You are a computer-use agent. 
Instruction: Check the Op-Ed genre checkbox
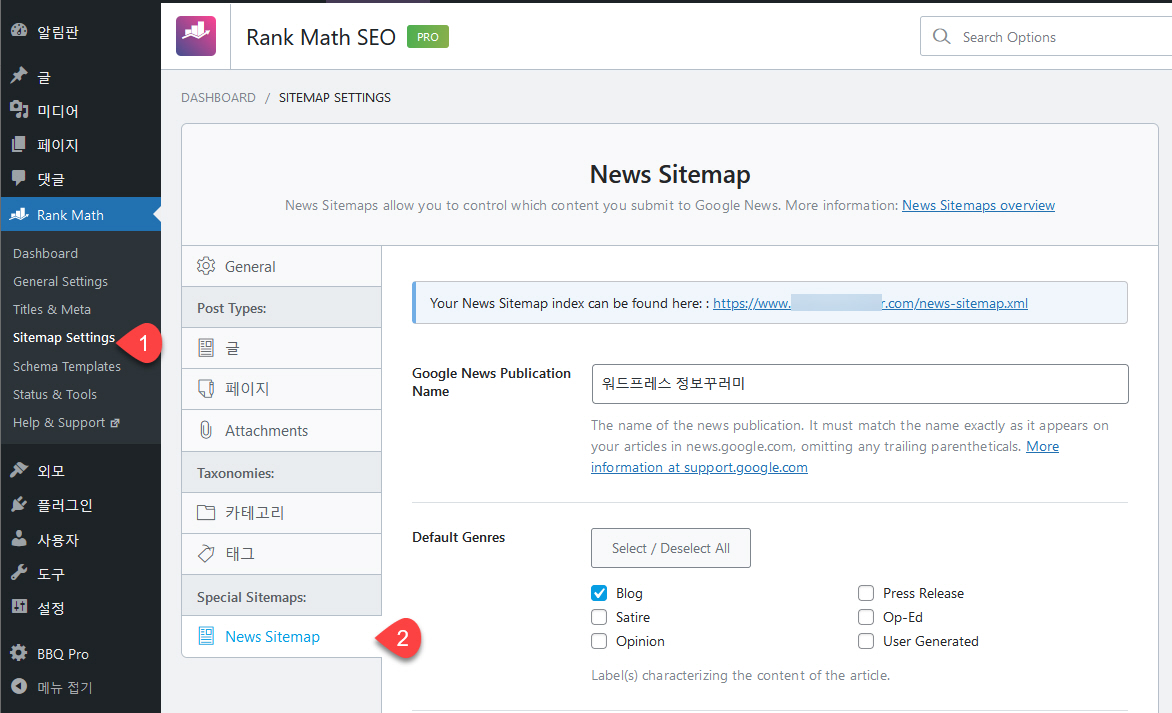point(866,617)
